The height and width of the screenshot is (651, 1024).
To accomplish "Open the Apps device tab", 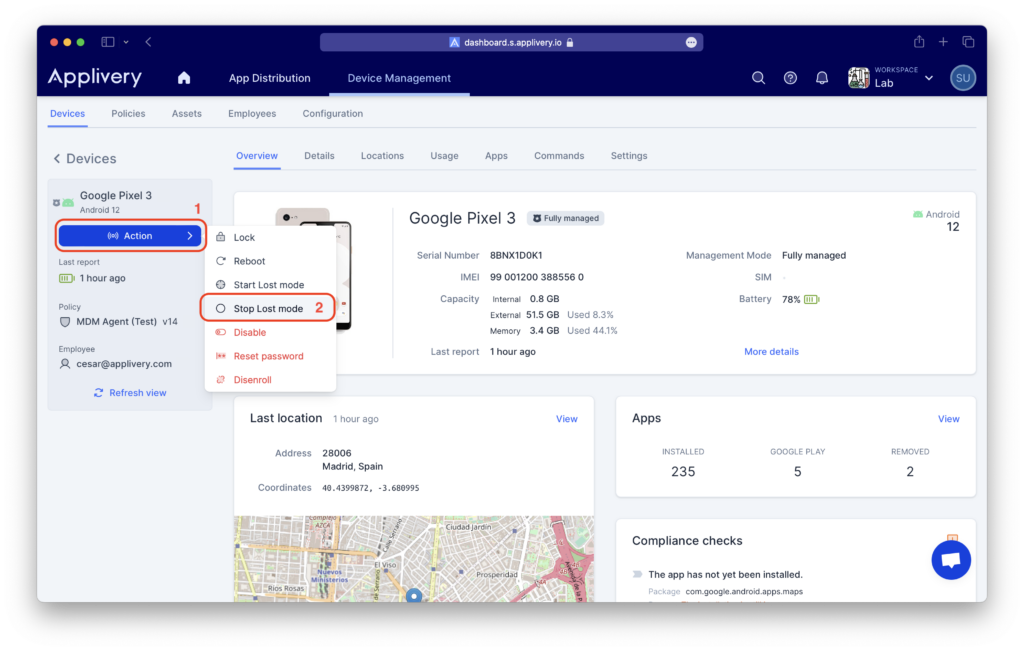I will click(496, 156).
